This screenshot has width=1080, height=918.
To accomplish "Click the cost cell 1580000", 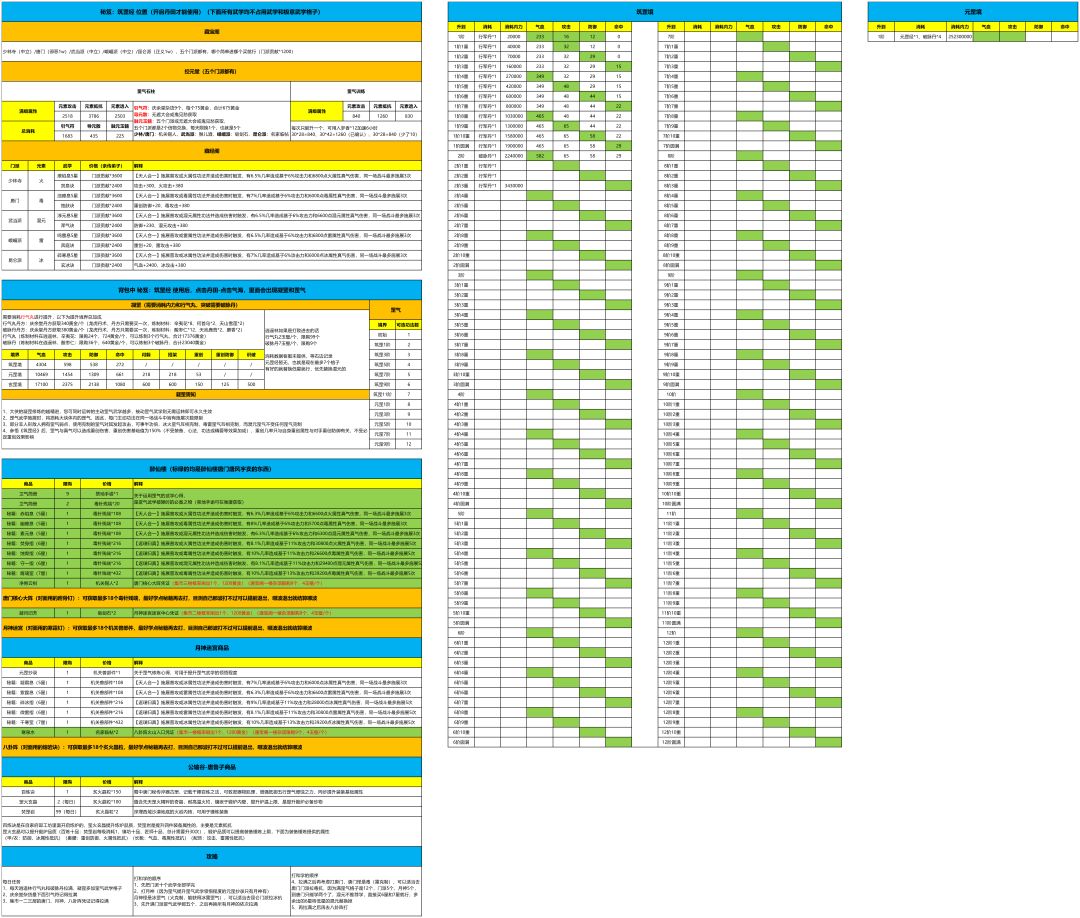I will click(x=514, y=136).
